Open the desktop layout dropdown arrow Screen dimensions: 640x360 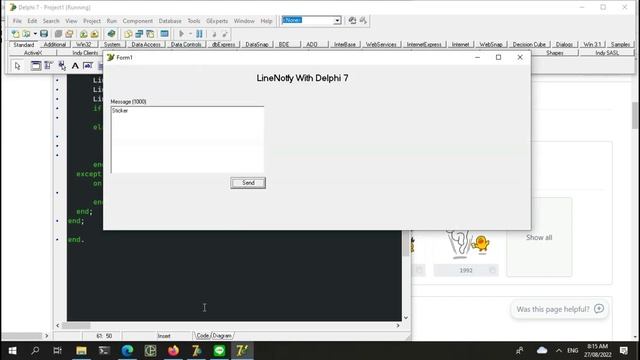pos(338,20)
